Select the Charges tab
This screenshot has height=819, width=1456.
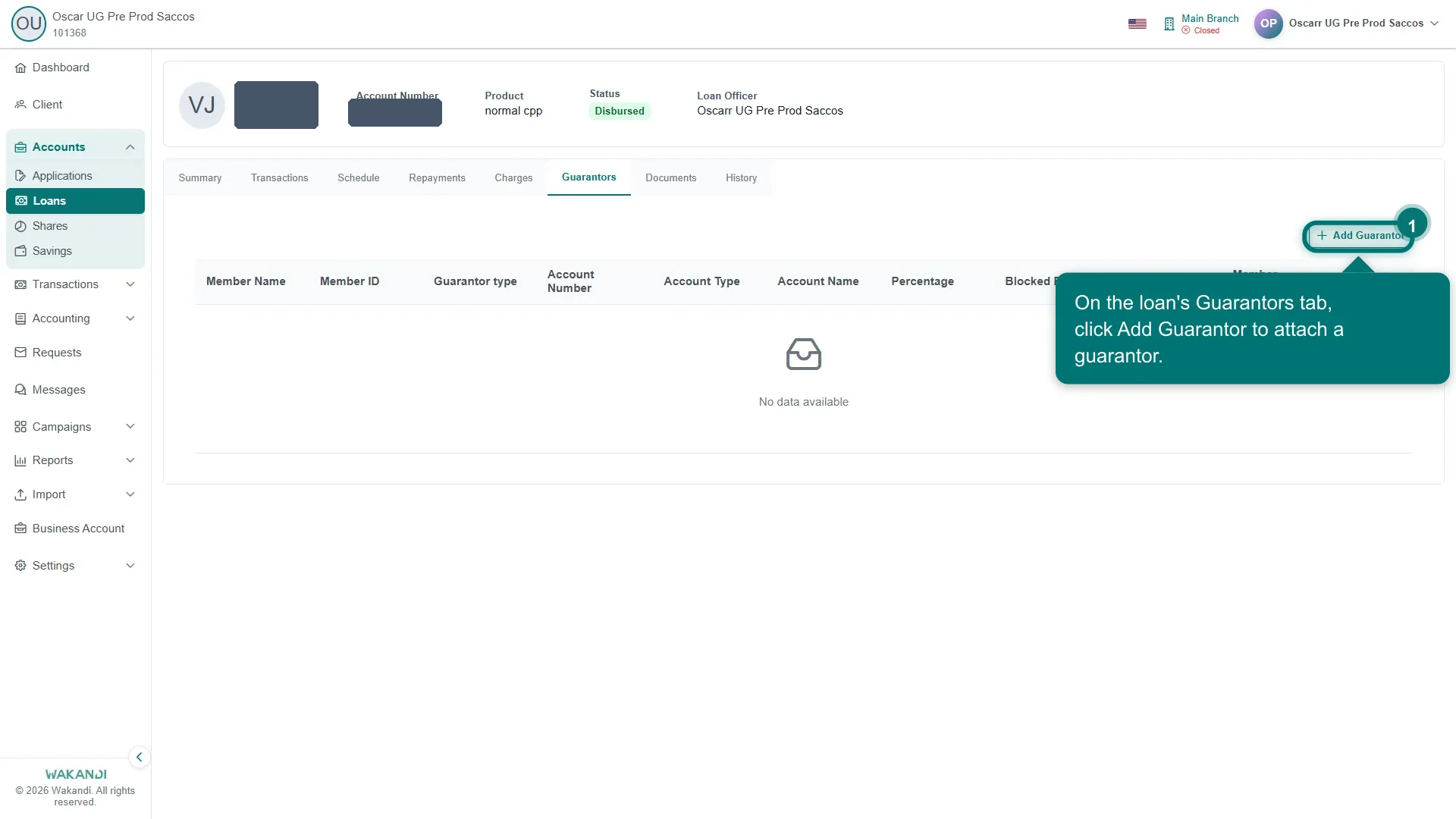[x=513, y=177]
